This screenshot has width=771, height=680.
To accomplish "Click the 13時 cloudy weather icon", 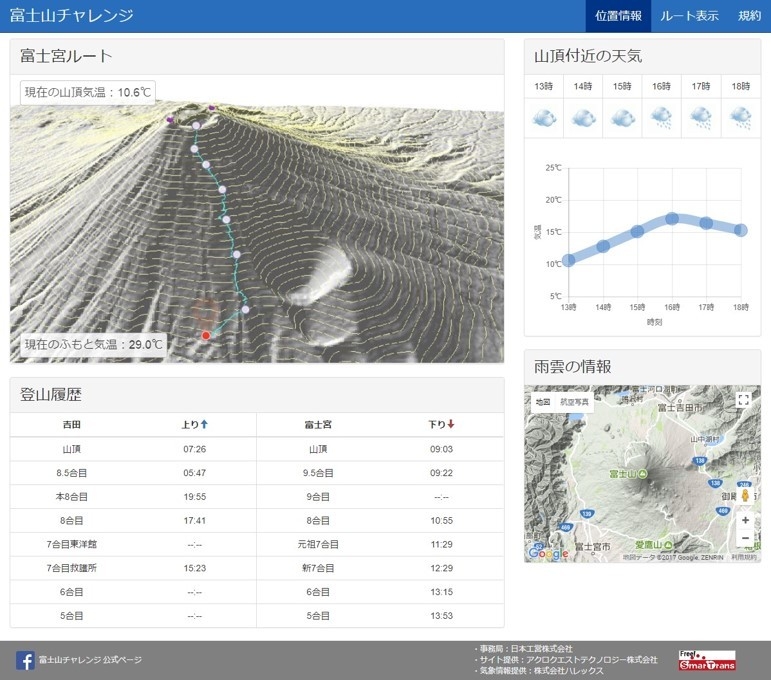I will click(x=544, y=118).
